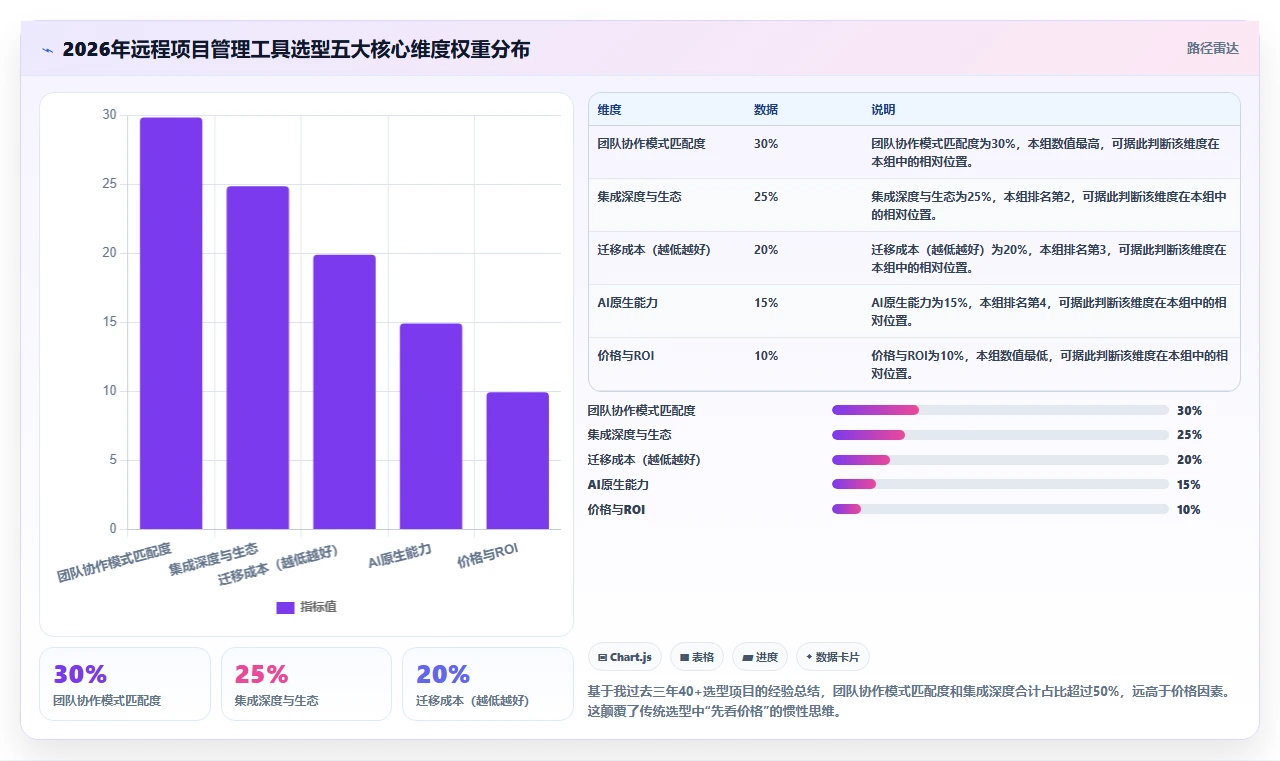
Task: Click the 集成深度与生态 bar in chart
Action: point(258,357)
